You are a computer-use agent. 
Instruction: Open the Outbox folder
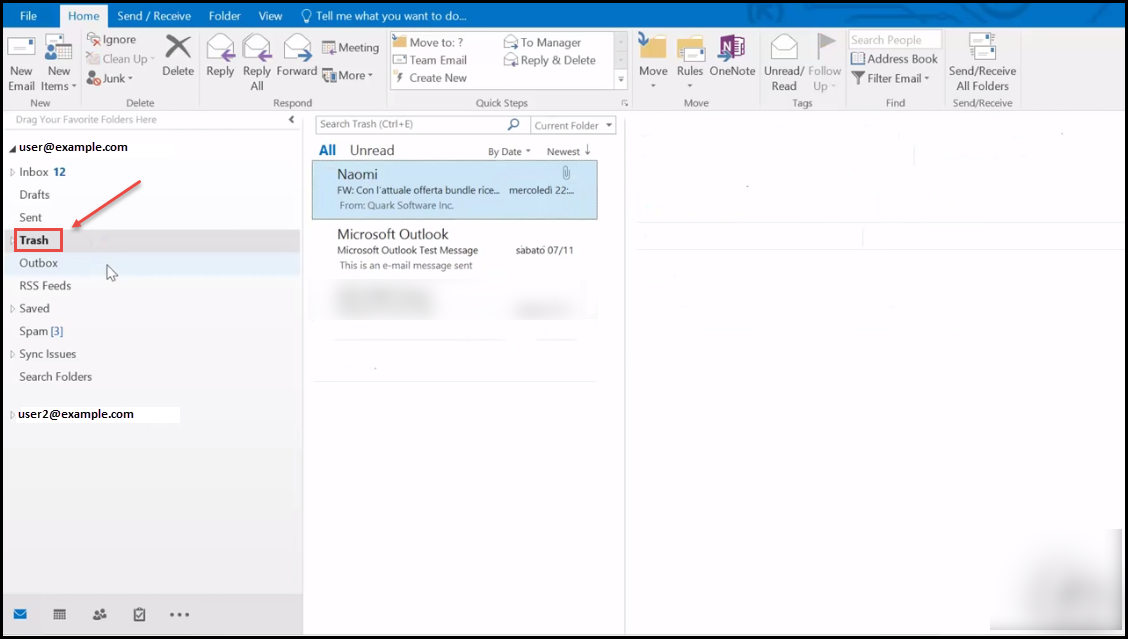38,263
